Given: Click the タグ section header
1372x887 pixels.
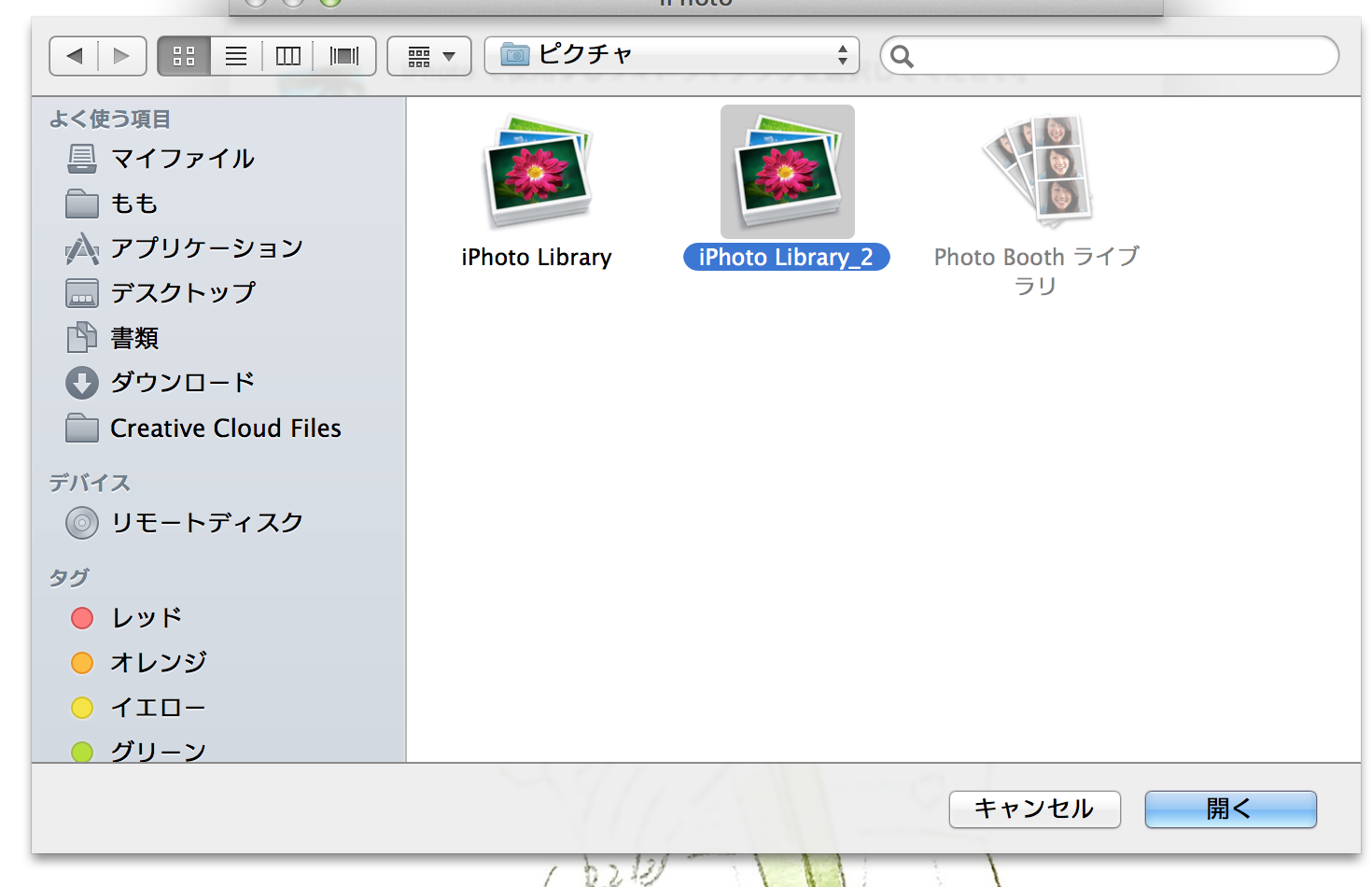Looking at the screenshot, I should point(69,578).
